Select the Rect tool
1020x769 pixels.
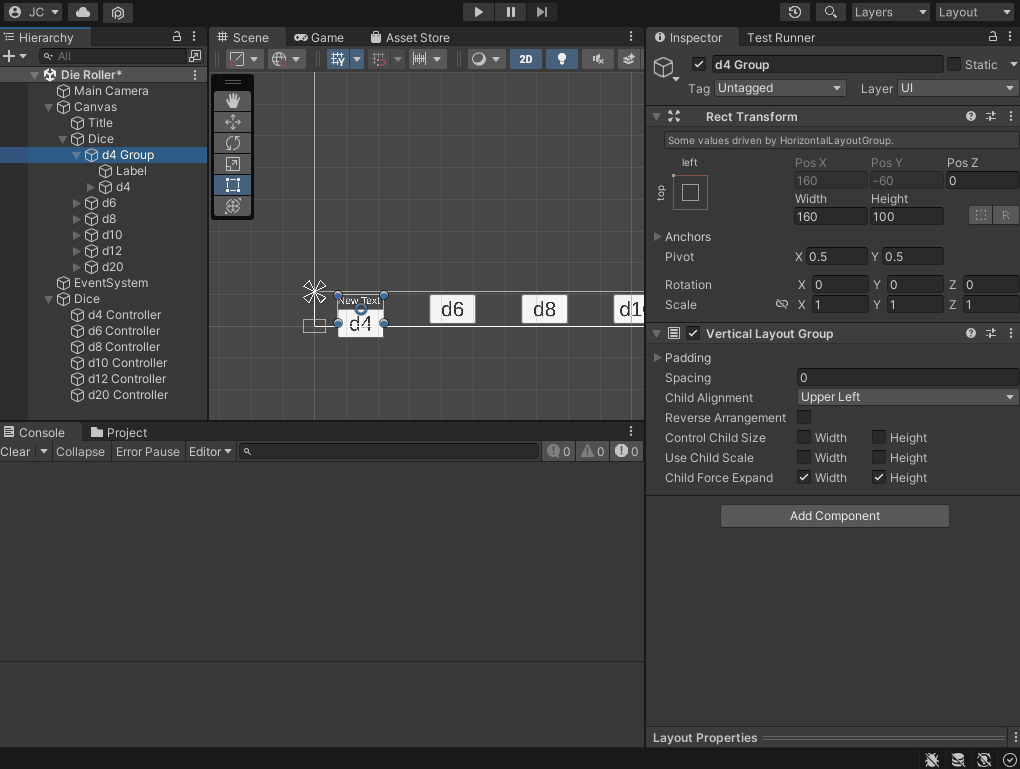[233, 185]
